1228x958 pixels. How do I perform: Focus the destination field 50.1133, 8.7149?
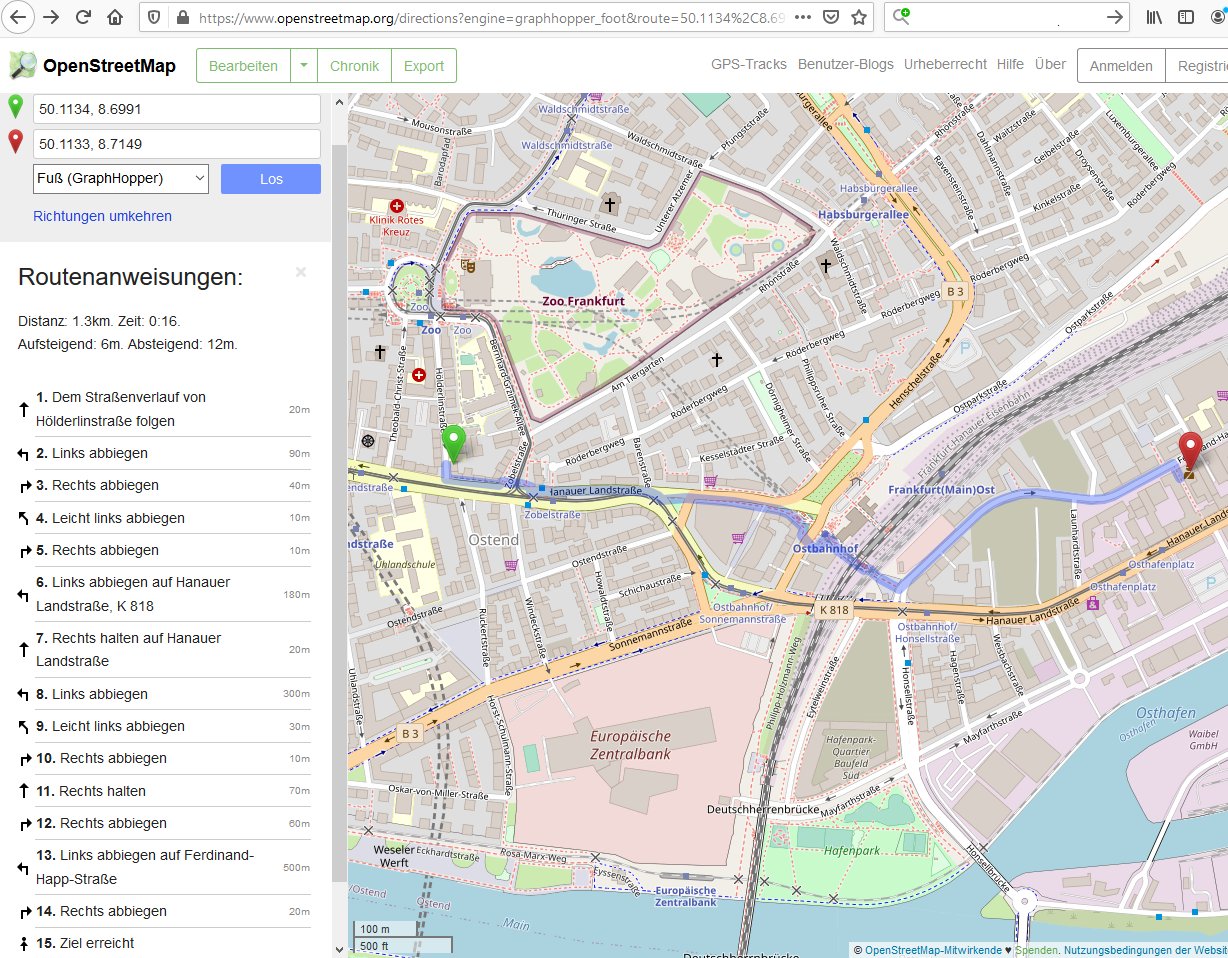pos(177,144)
